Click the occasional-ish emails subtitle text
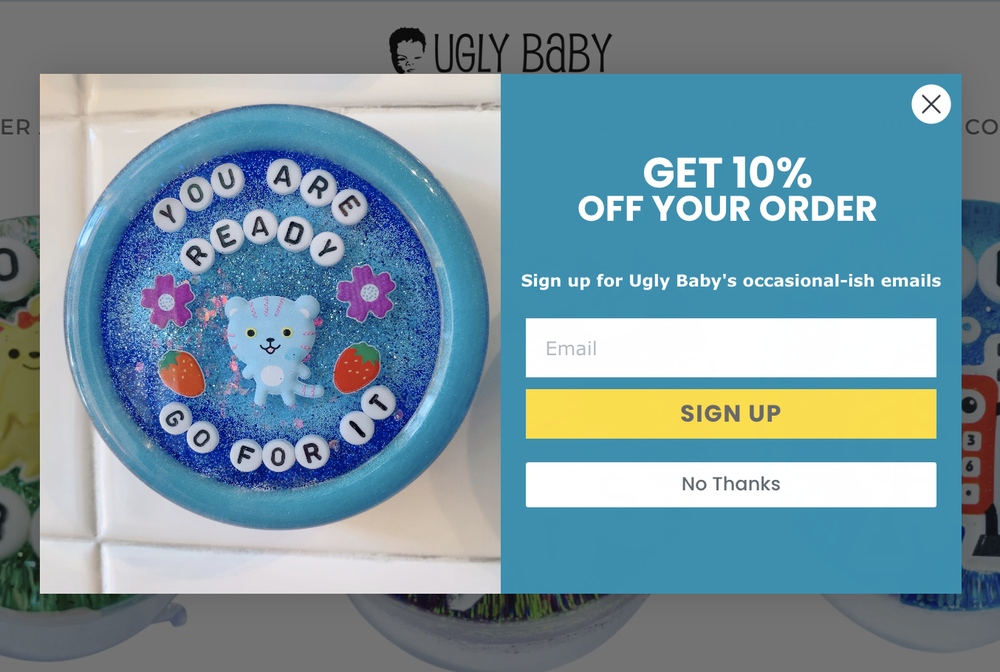The image size is (1000, 672). pyautogui.click(x=731, y=281)
